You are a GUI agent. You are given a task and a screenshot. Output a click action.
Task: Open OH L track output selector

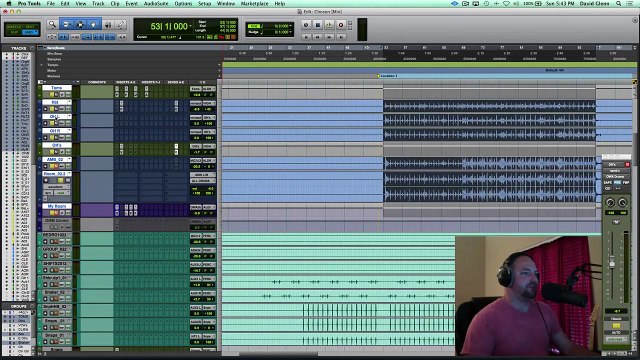click(x=209, y=118)
